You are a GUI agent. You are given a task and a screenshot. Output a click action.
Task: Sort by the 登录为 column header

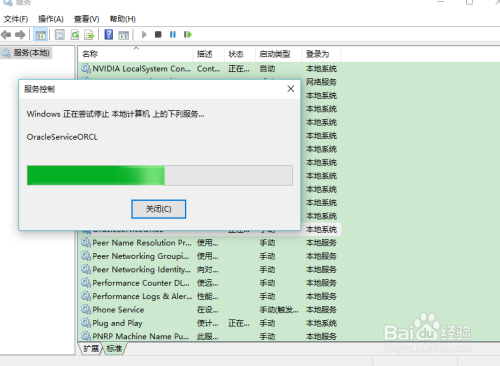[x=321, y=54]
